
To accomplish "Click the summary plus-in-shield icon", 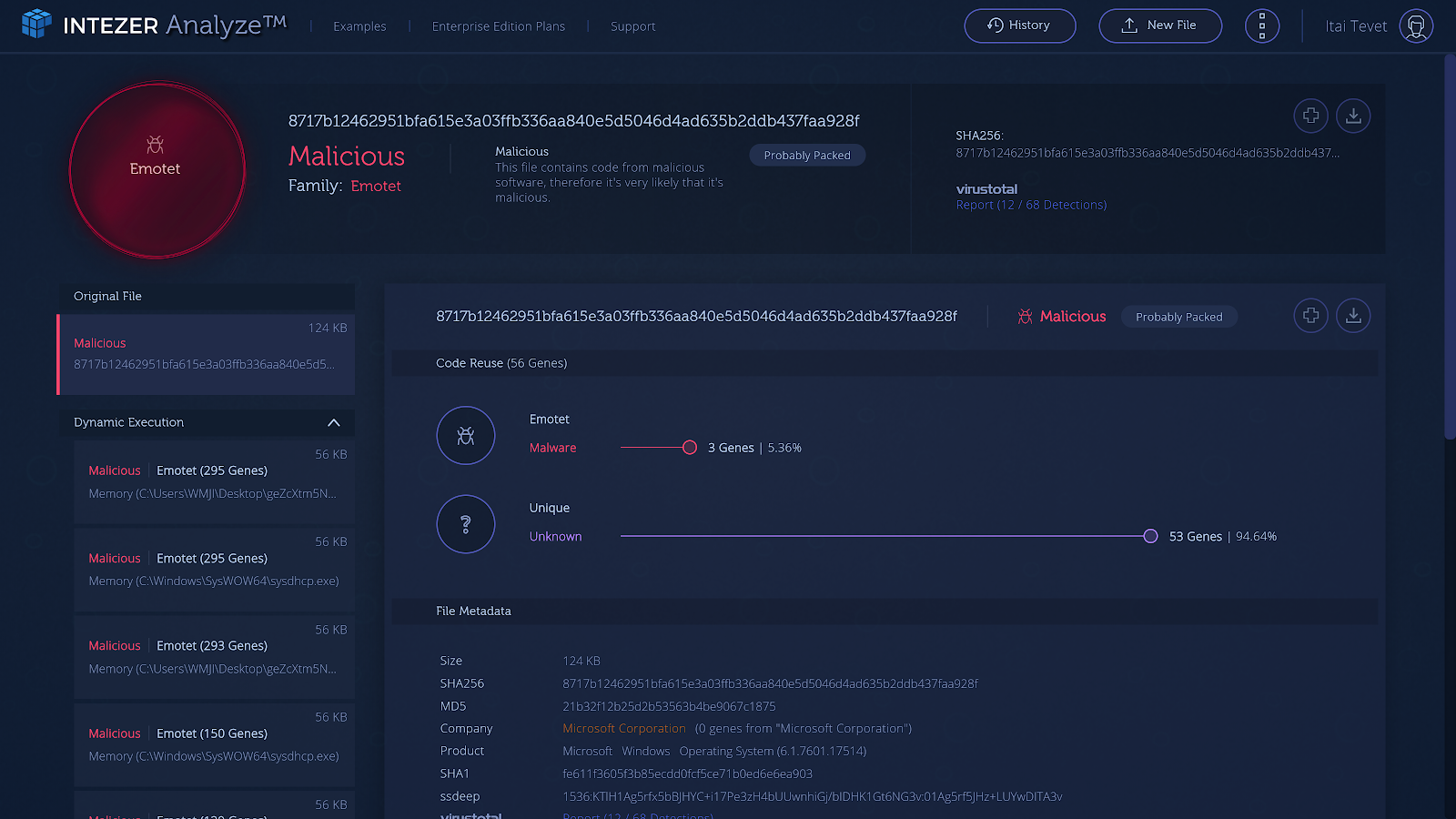I will coord(1310,116).
